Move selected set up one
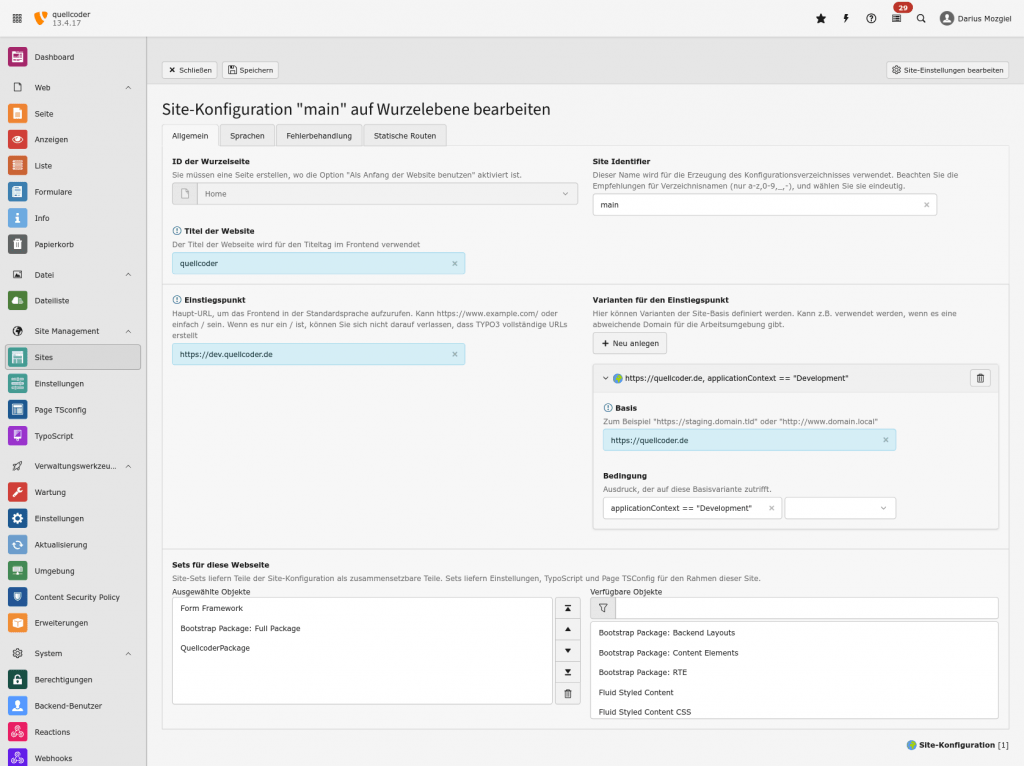Viewport: 1024px width, 766px height. [568, 630]
